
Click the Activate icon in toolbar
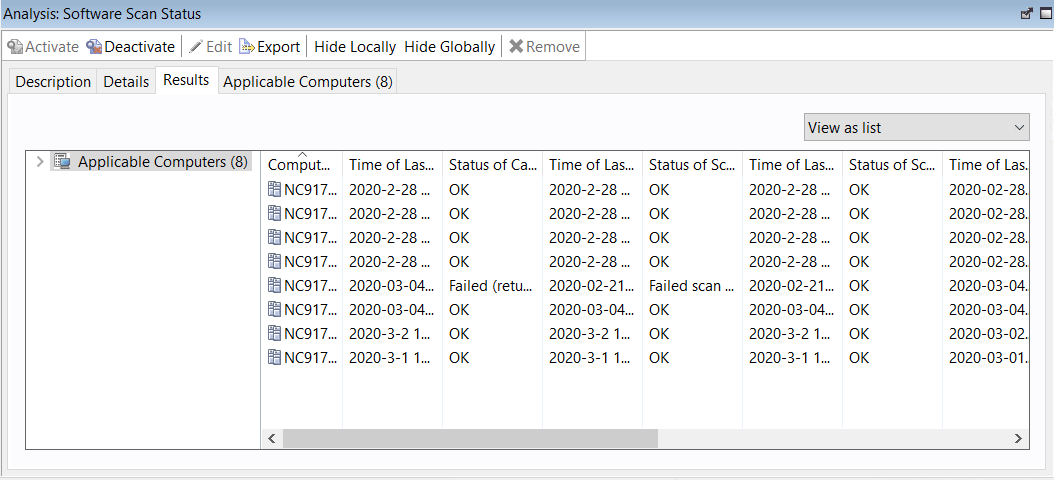pyautogui.click(x=15, y=47)
